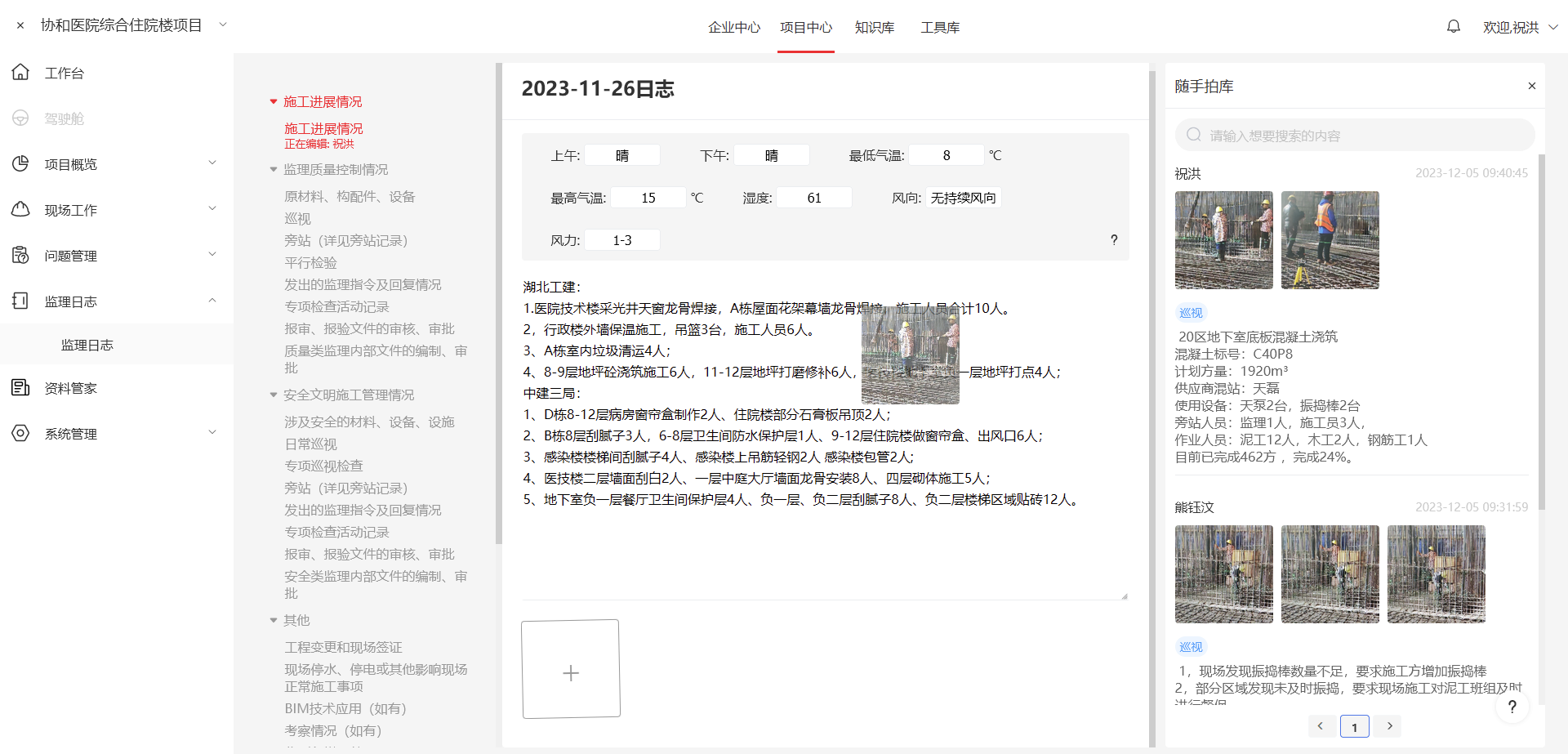Image resolution: width=1568 pixels, height=754 pixels.
Task: Go to previous page in photo library
Action: click(1321, 725)
